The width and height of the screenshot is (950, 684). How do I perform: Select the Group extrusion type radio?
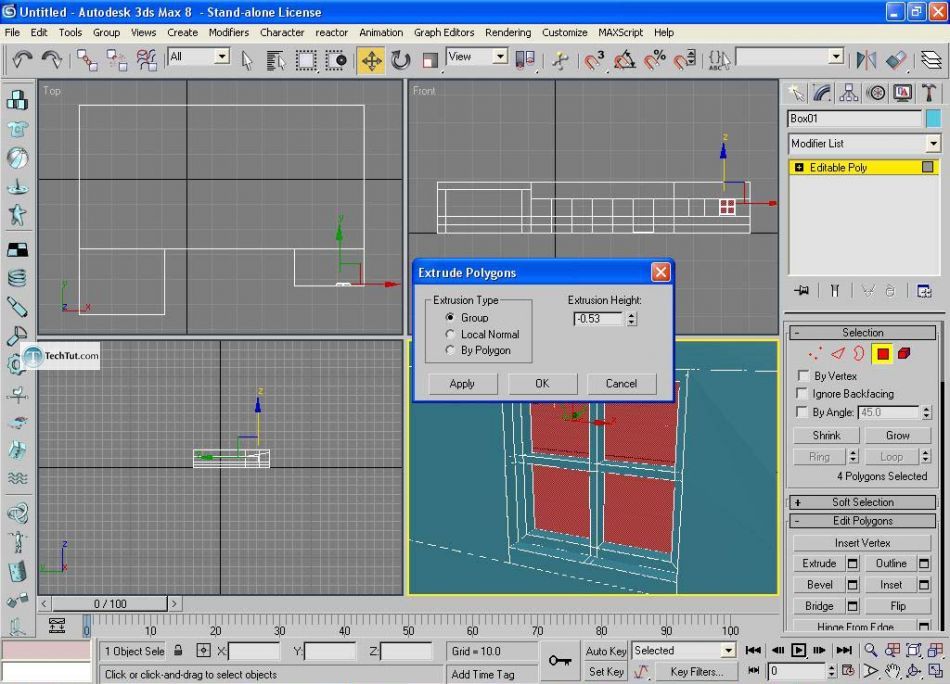[450, 317]
